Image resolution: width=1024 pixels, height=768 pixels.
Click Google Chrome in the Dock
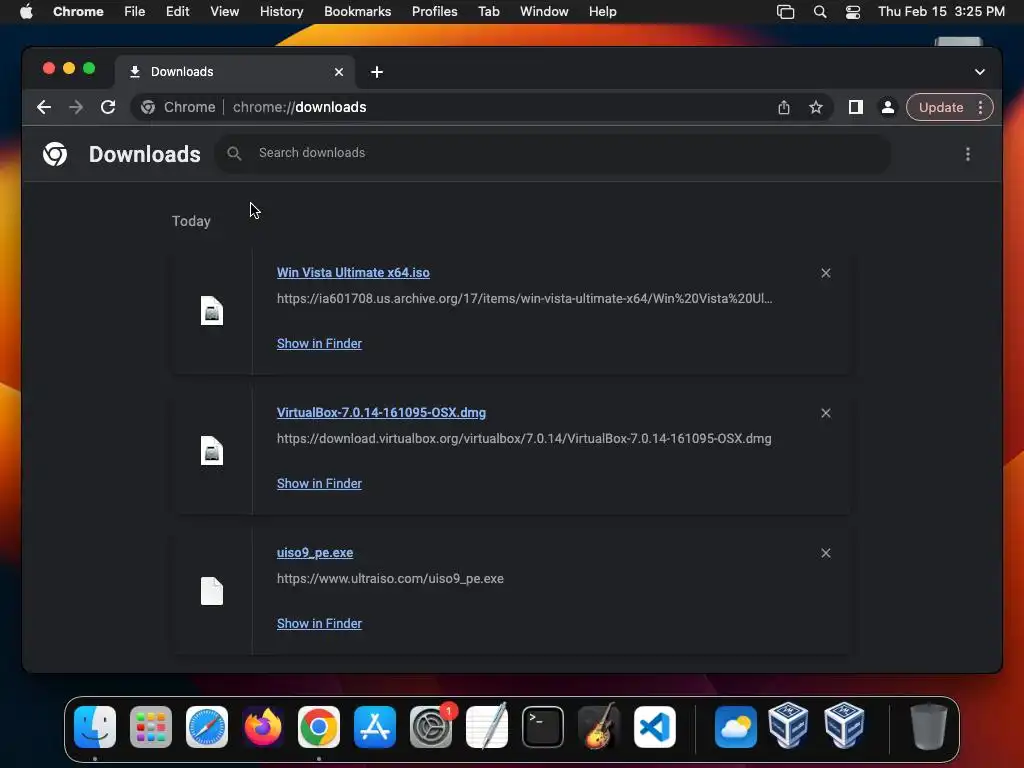pyautogui.click(x=319, y=727)
